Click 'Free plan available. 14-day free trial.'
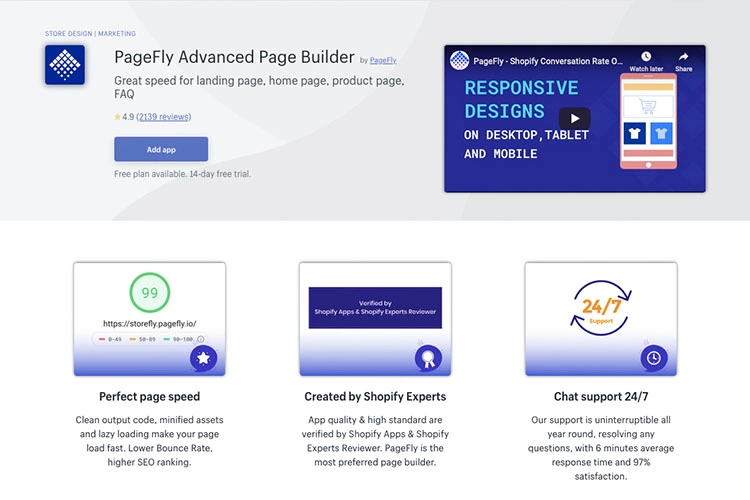This screenshot has width=750, height=500. click(x=182, y=174)
